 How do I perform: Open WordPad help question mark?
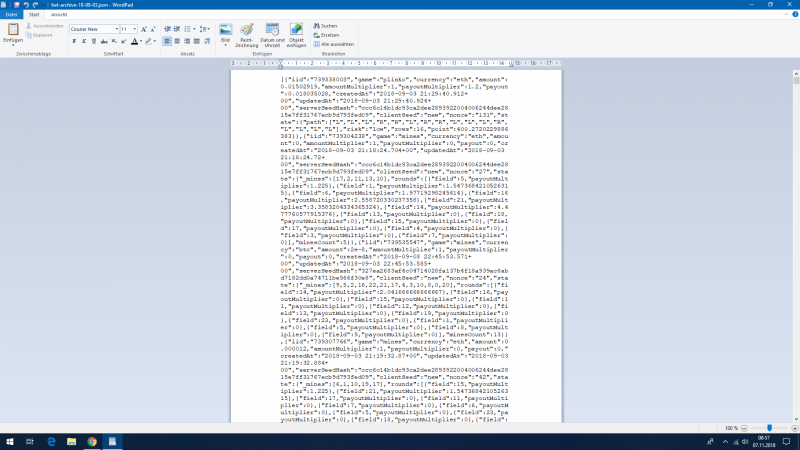click(x=795, y=15)
